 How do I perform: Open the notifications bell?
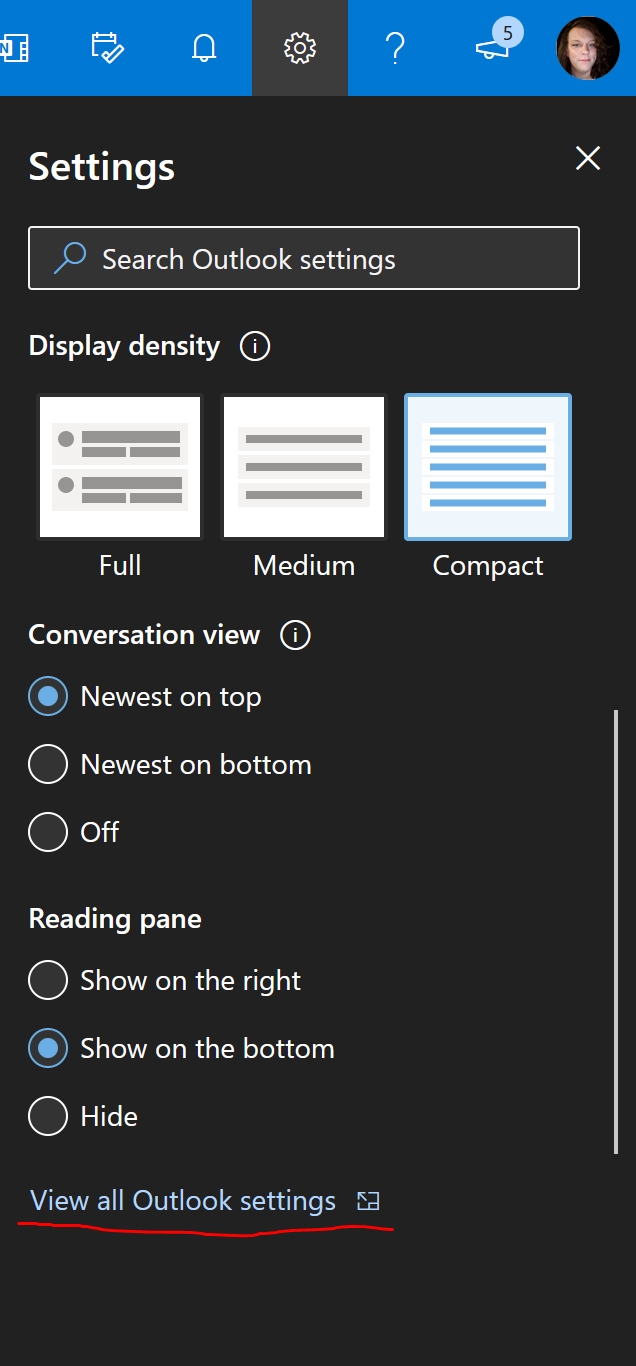204,48
